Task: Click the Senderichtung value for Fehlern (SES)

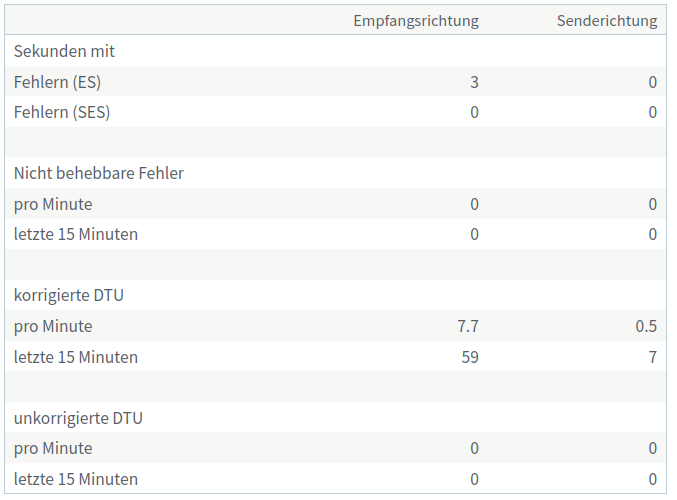Action: point(652,112)
